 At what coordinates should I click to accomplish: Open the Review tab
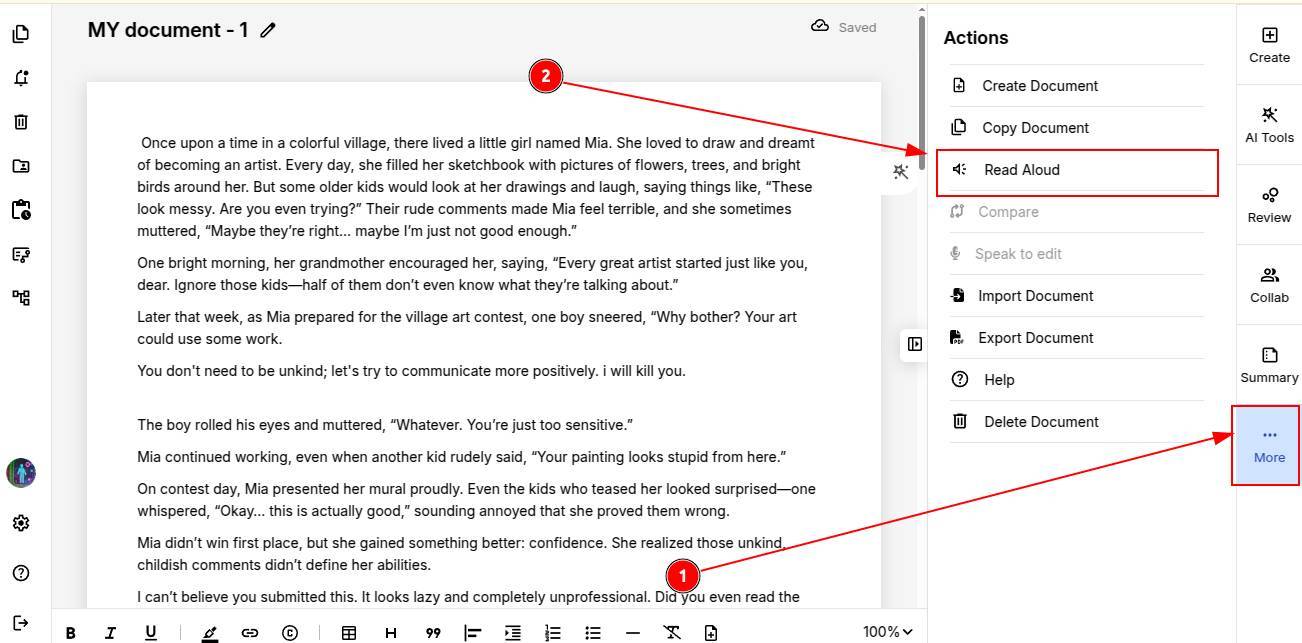(1269, 205)
